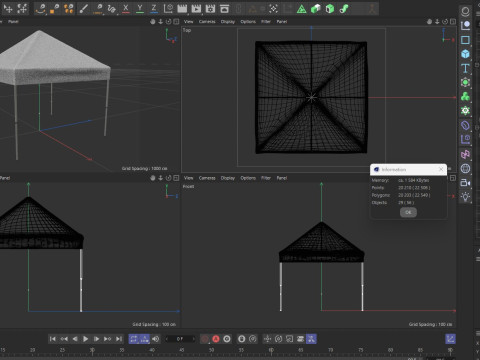The width and height of the screenshot is (480, 360).
Task: Maximize the Top viewport via corner icon
Action: (453, 22)
